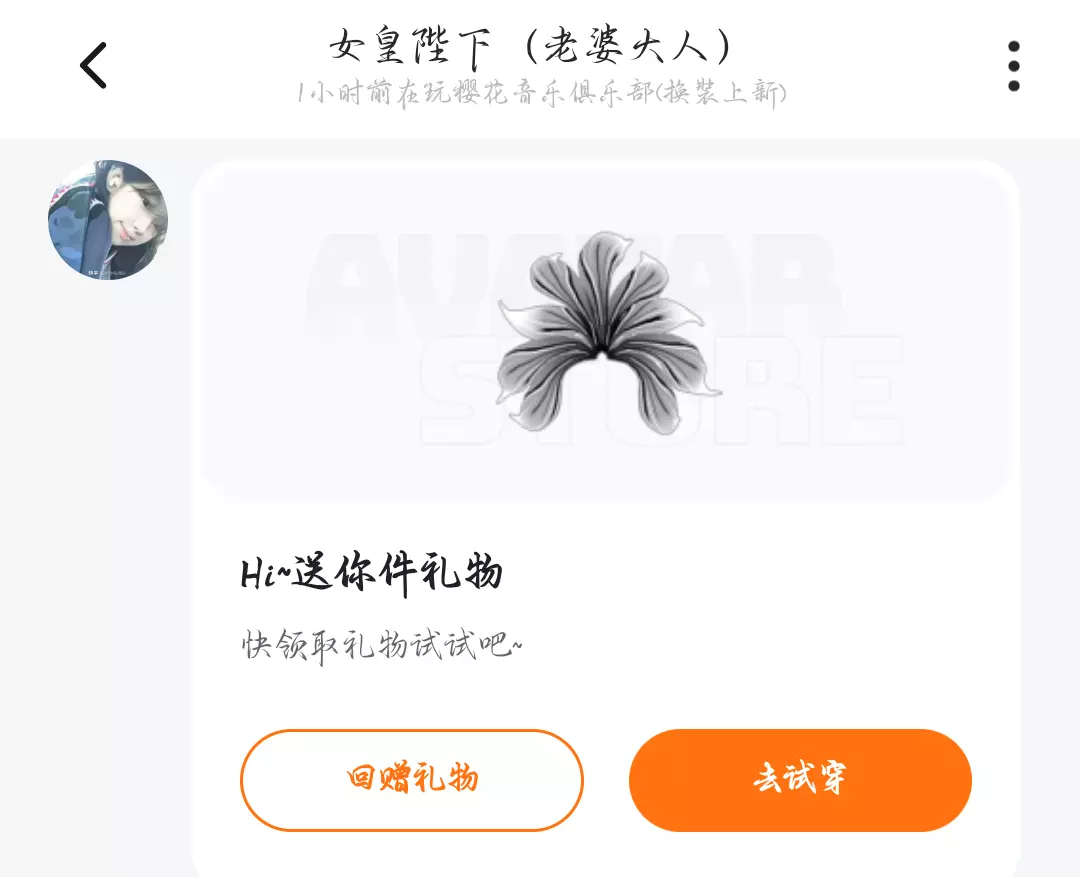Try on the gifted item with 去试穿

pos(800,780)
